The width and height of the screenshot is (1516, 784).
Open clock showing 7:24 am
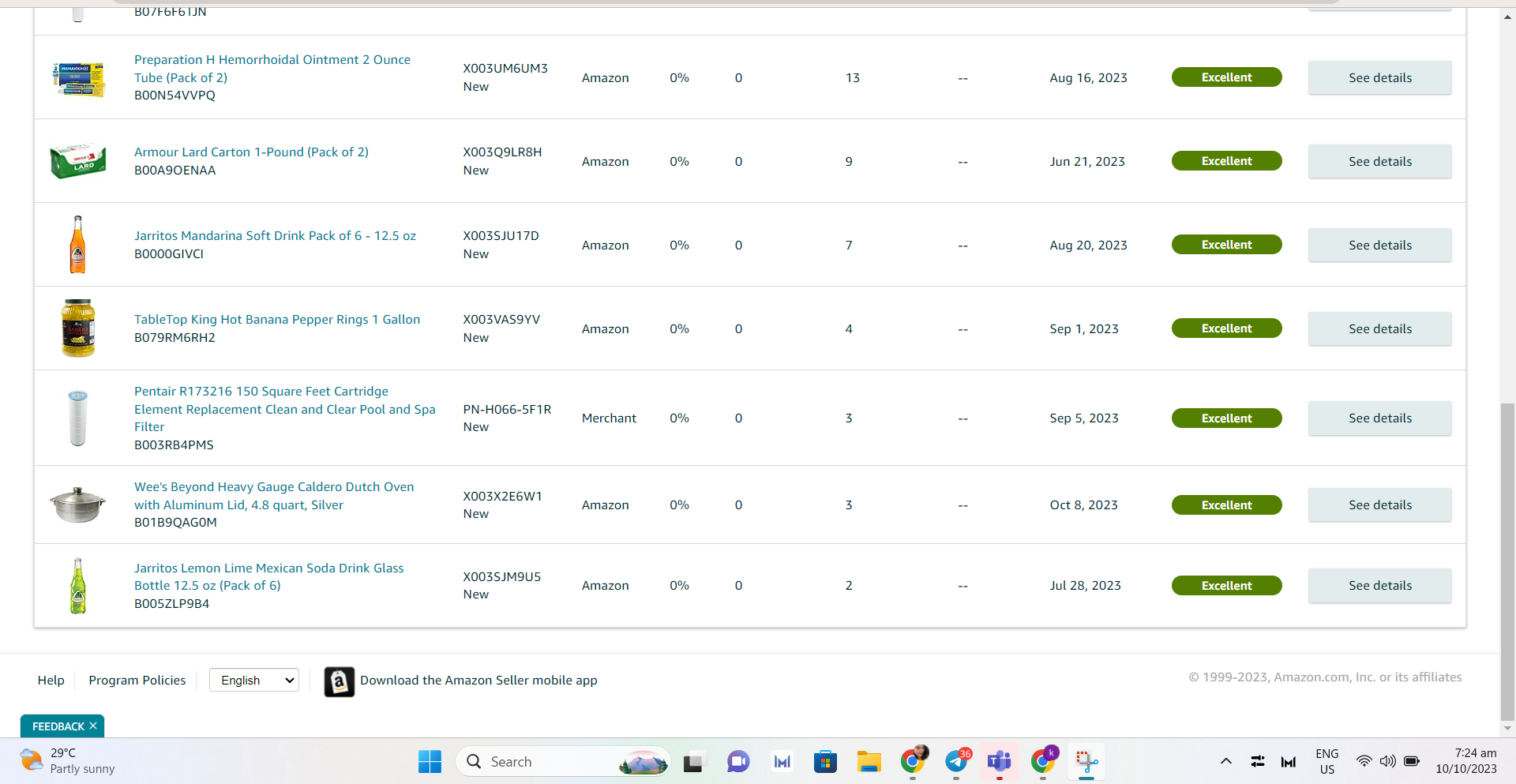click(1466, 761)
